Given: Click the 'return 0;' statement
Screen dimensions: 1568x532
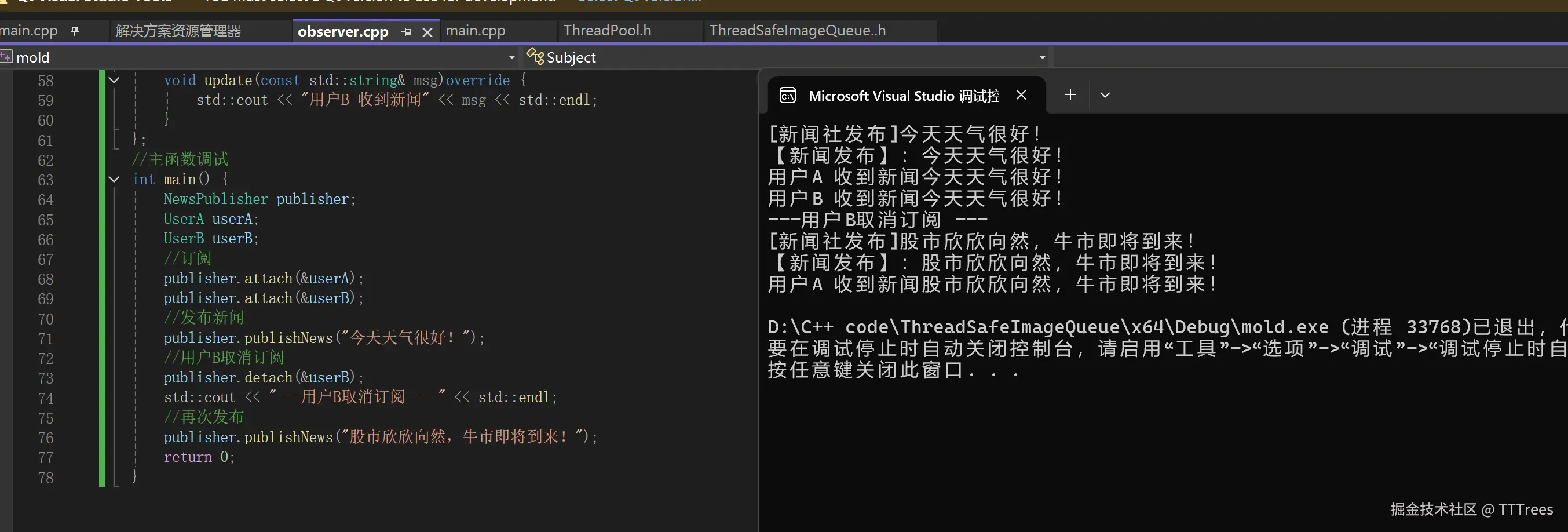Looking at the screenshot, I should coord(199,457).
